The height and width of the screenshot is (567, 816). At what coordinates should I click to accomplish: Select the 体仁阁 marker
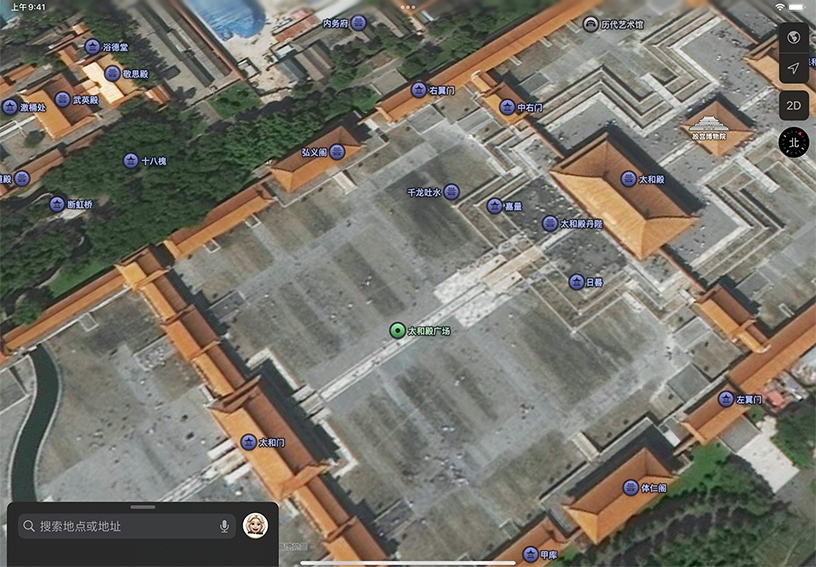tap(631, 488)
